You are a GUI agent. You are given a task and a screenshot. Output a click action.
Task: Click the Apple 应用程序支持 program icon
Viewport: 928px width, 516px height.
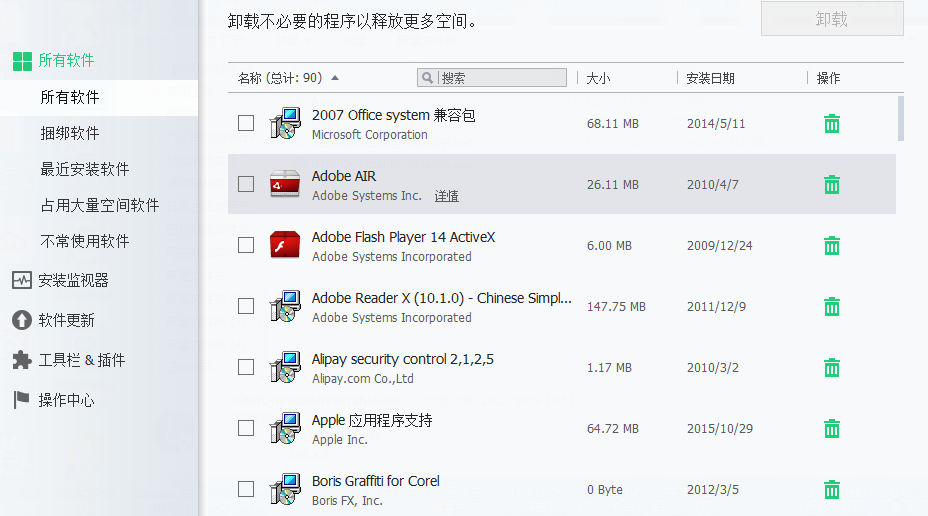[285, 428]
